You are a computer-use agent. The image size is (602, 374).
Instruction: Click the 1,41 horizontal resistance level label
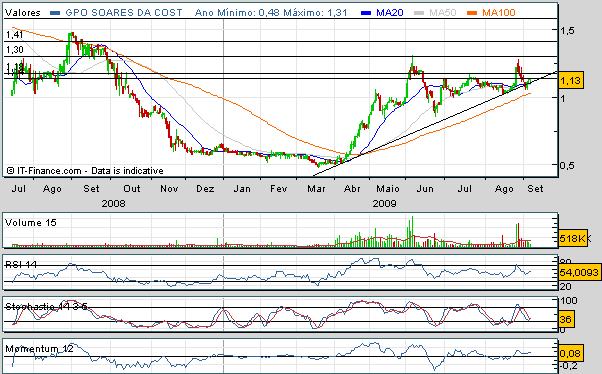tap(15, 35)
